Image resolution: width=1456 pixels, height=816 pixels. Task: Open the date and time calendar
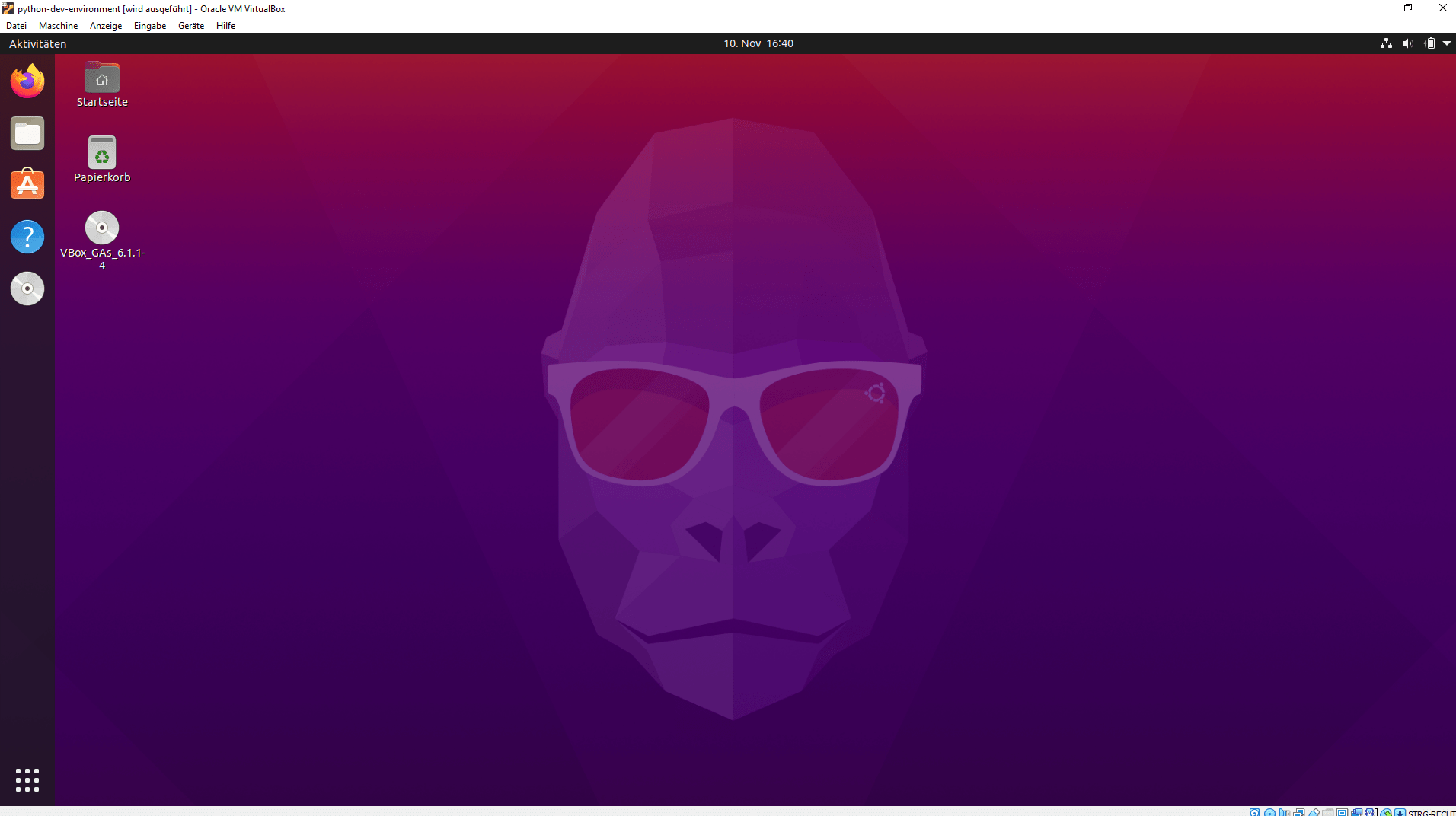pyautogui.click(x=758, y=43)
